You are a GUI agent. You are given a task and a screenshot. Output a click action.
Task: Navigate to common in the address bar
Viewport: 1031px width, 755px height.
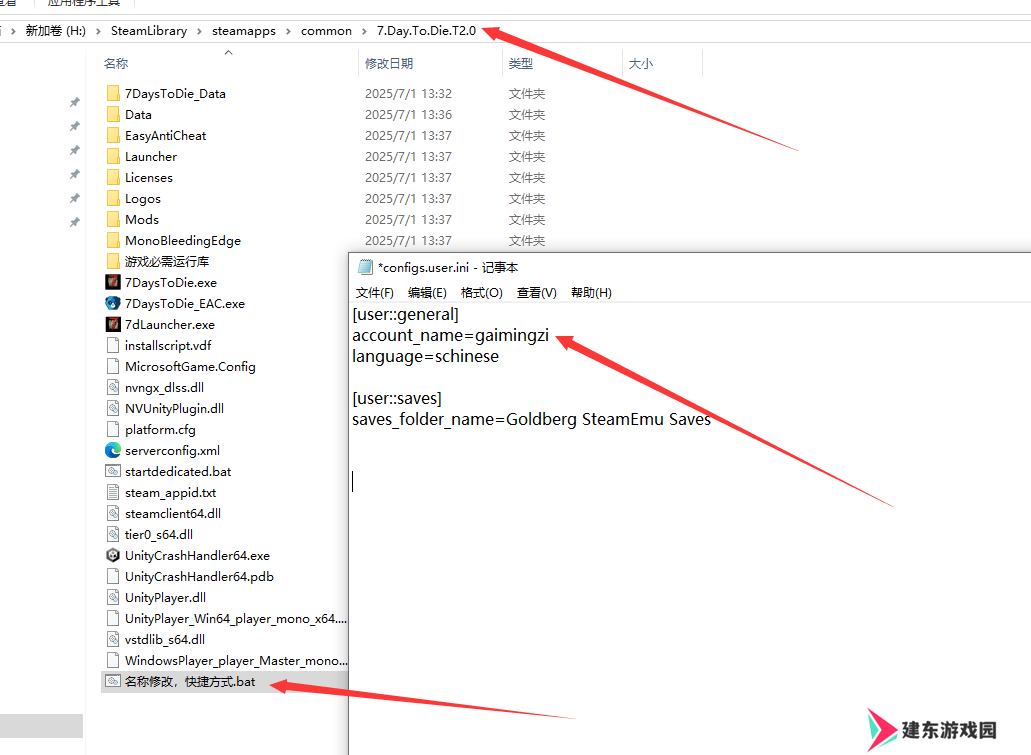[326, 31]
